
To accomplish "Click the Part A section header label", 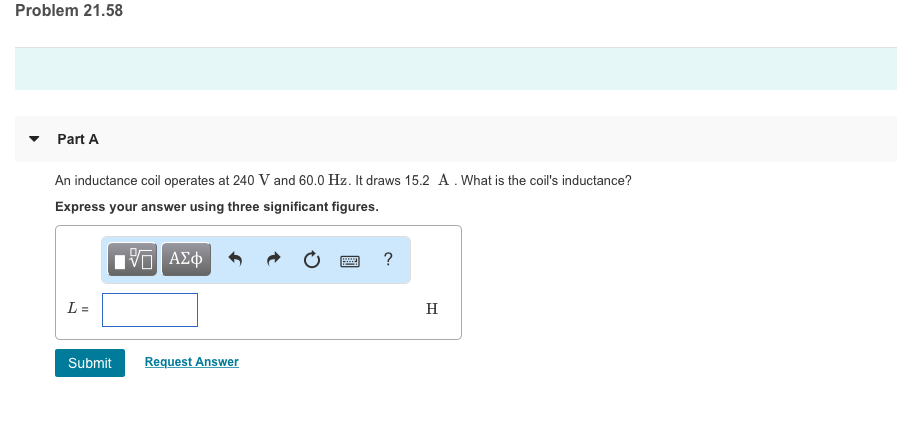I will point(78,139).
